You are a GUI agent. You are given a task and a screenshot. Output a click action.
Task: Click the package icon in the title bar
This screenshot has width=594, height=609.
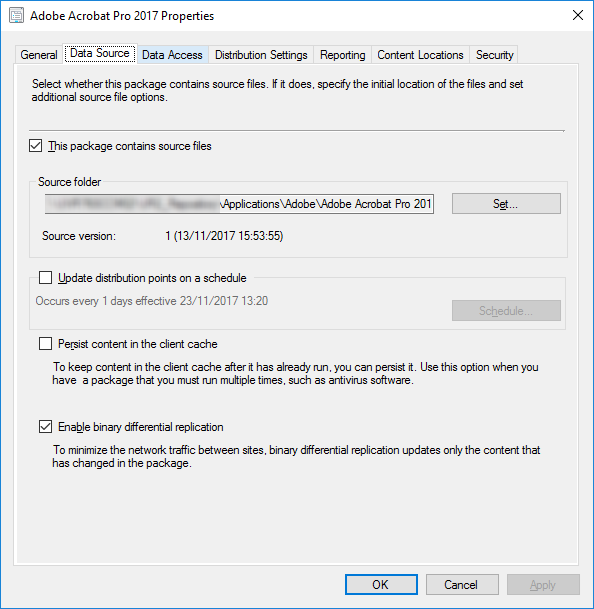pyautogui.click(x=16, y=16)
